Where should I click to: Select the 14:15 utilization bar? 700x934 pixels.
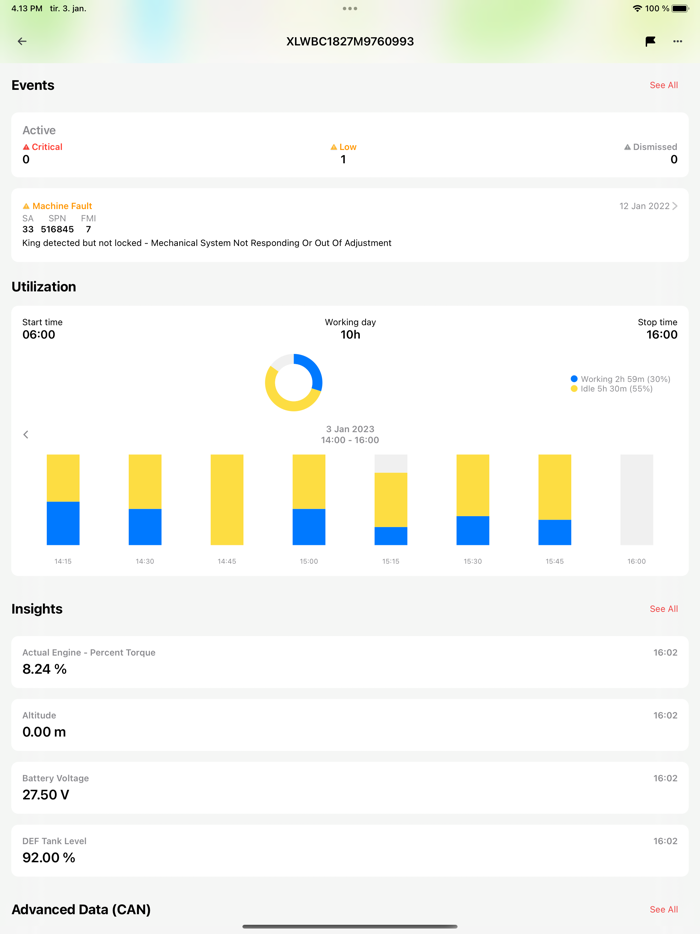(63, 500)
